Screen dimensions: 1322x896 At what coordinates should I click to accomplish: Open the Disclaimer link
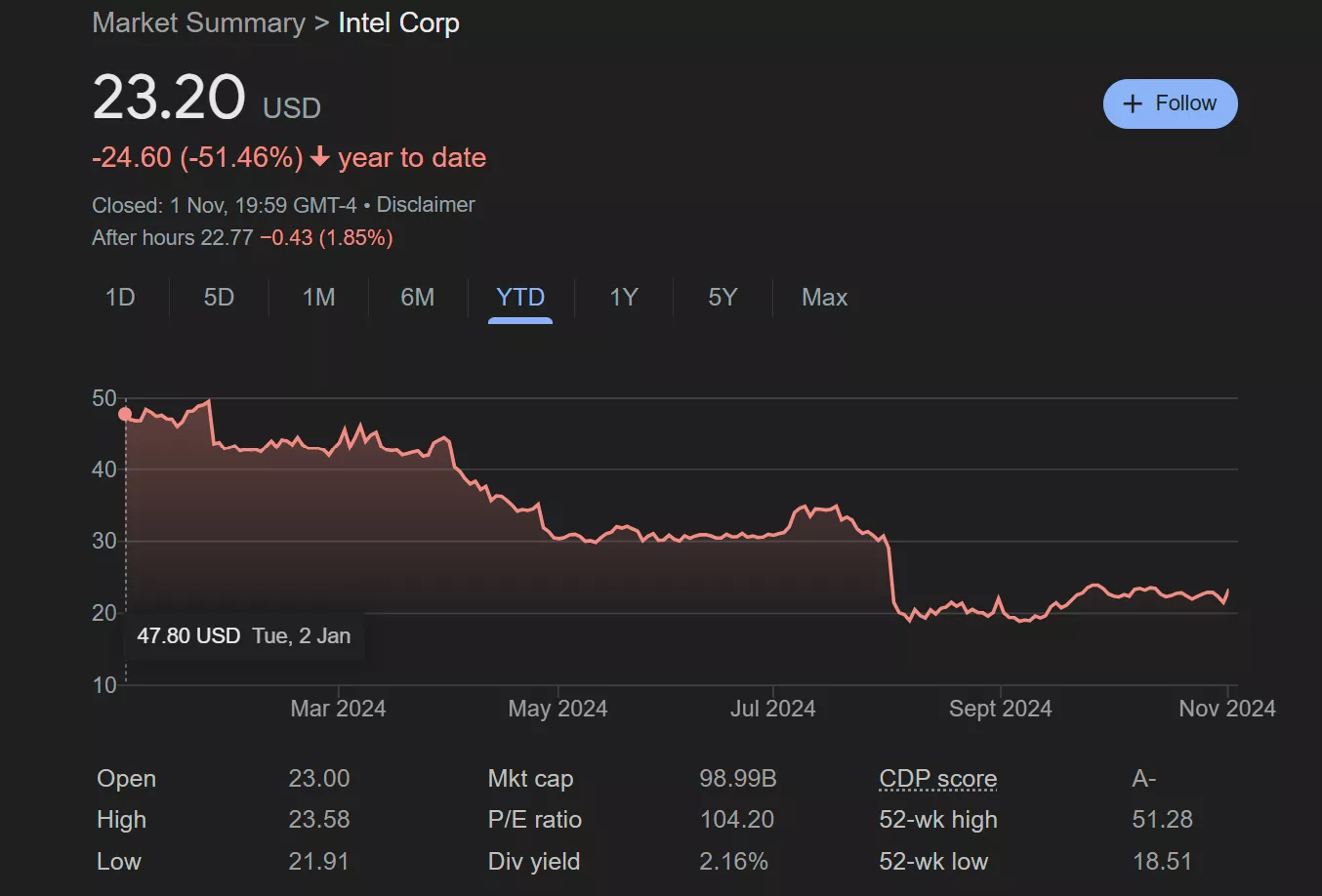pyautogui.click(x=426, y=205)
